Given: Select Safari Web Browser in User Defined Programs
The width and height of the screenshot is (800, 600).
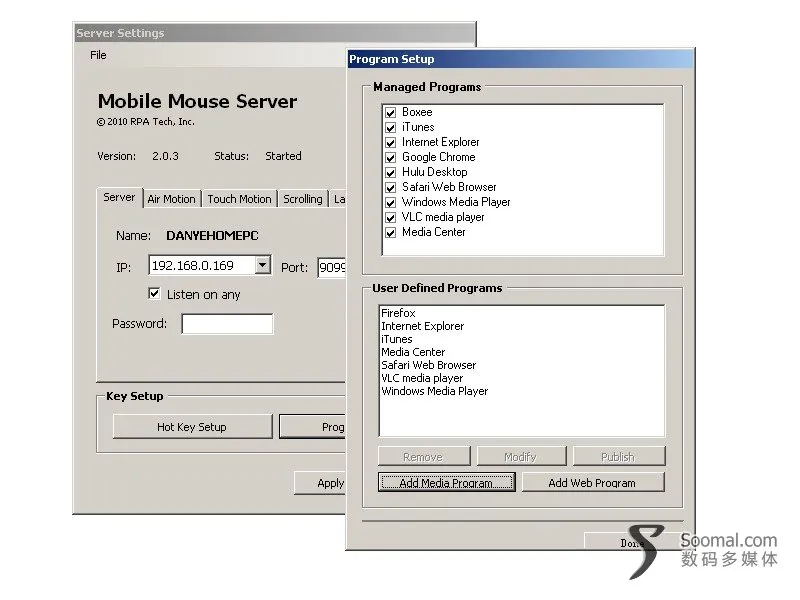Looking at the screenshot, I should click(429, 365).
